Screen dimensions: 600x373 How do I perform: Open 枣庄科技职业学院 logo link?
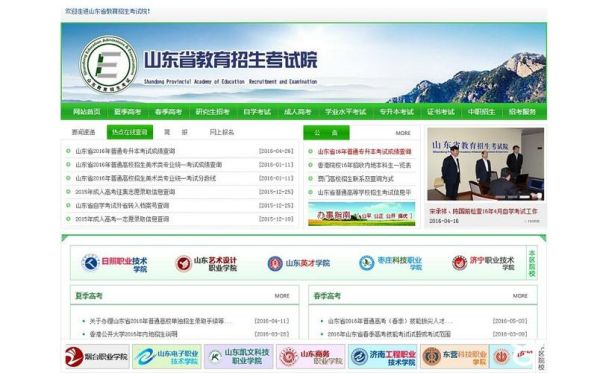(390, 263)
